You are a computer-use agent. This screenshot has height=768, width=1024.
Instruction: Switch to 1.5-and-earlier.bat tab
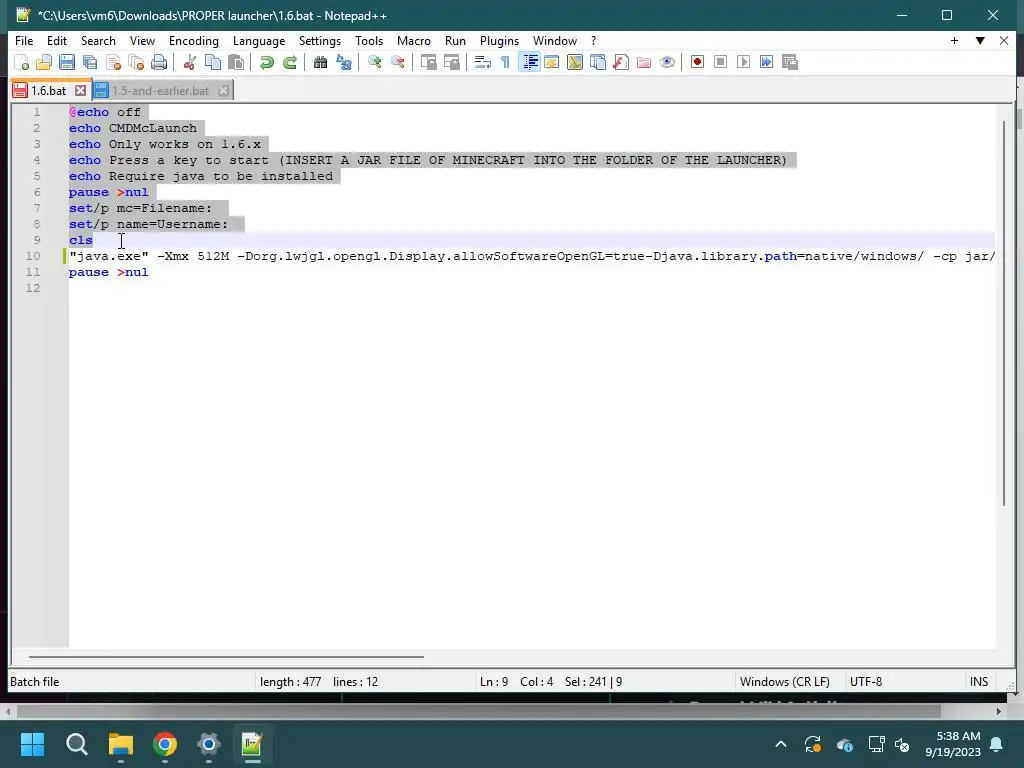tap(161, 91)
